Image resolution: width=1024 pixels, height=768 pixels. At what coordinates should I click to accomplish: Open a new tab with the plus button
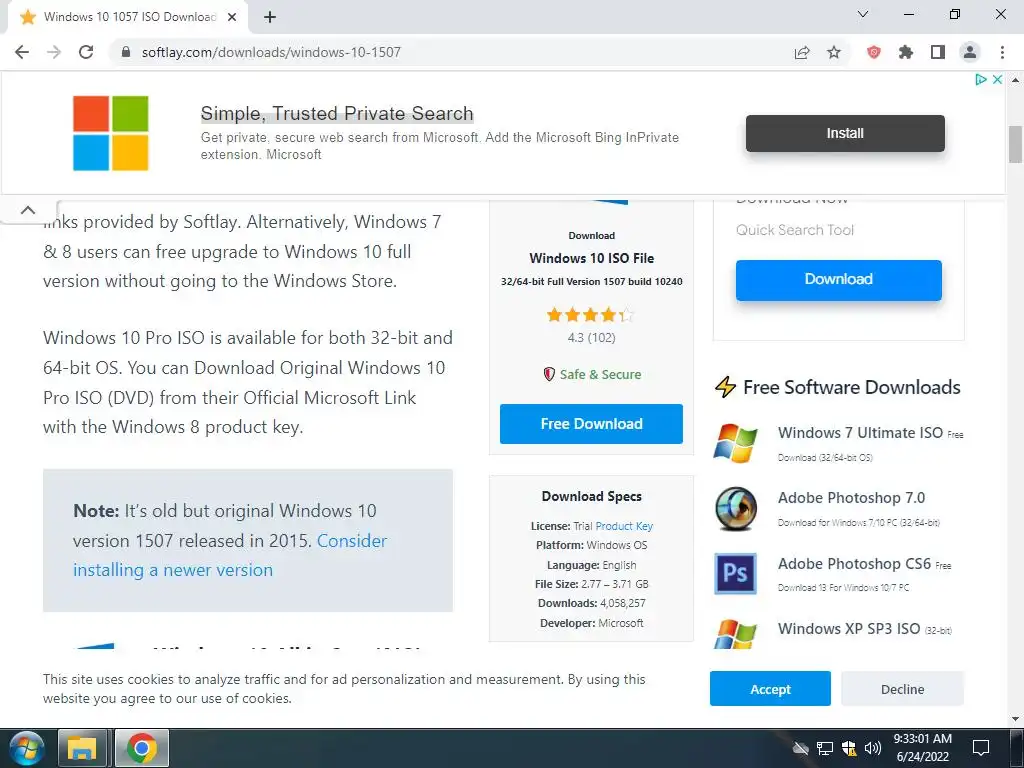[270, 18]
